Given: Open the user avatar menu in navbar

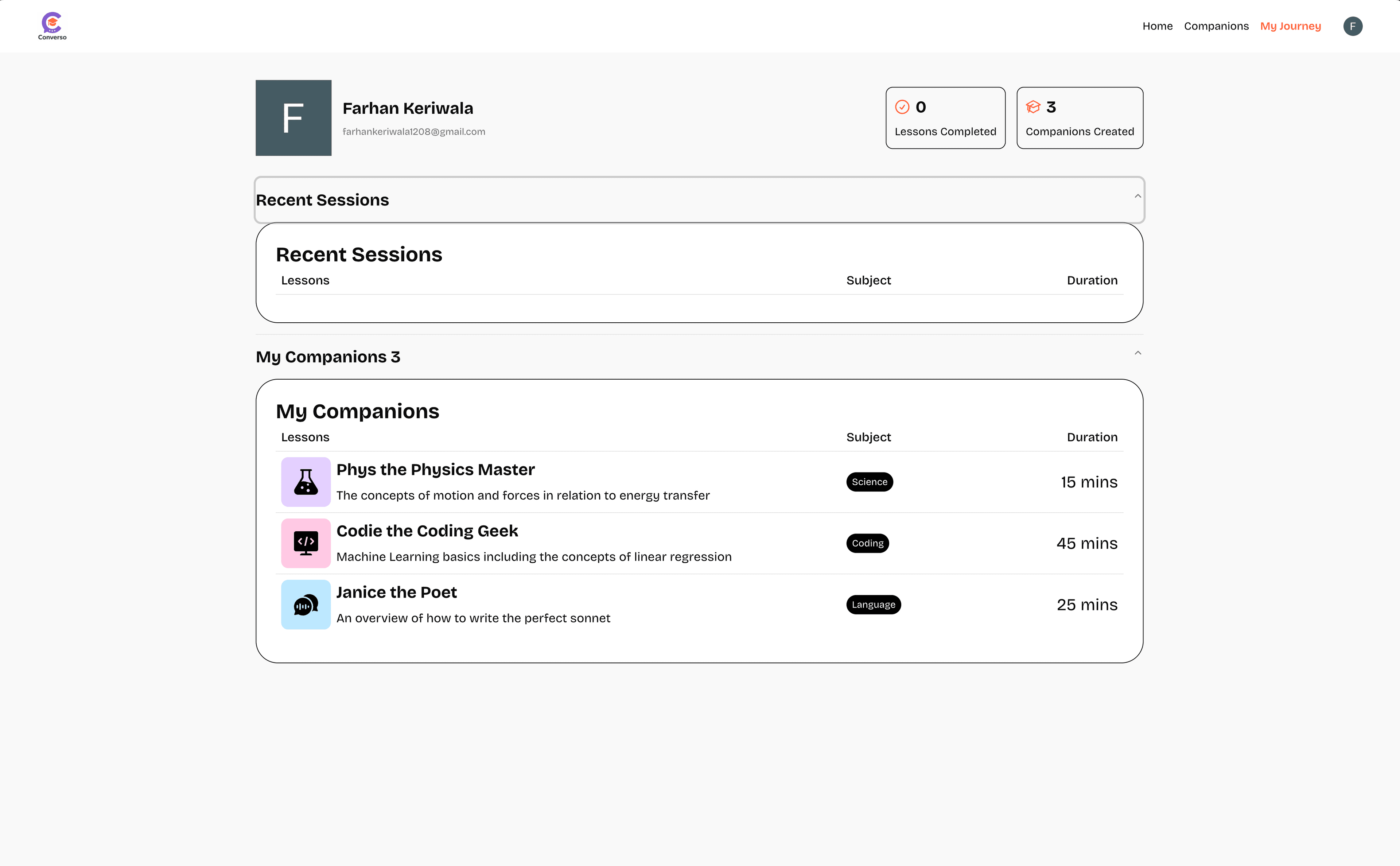Looking at the screenshot, I should 1353,26.
